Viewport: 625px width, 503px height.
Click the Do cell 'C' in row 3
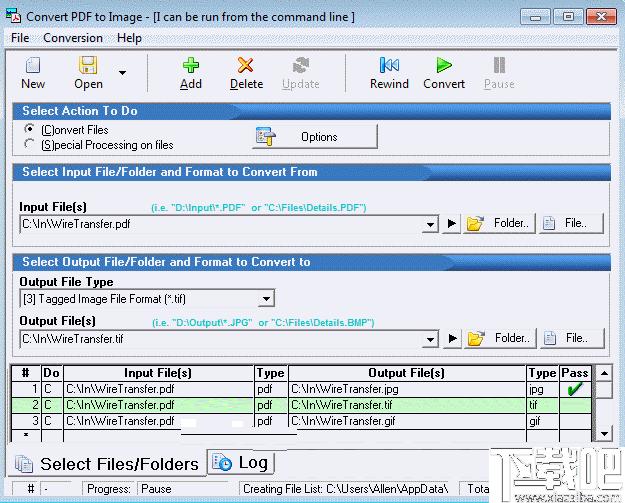pyautogui.click(x=52, y=421)
